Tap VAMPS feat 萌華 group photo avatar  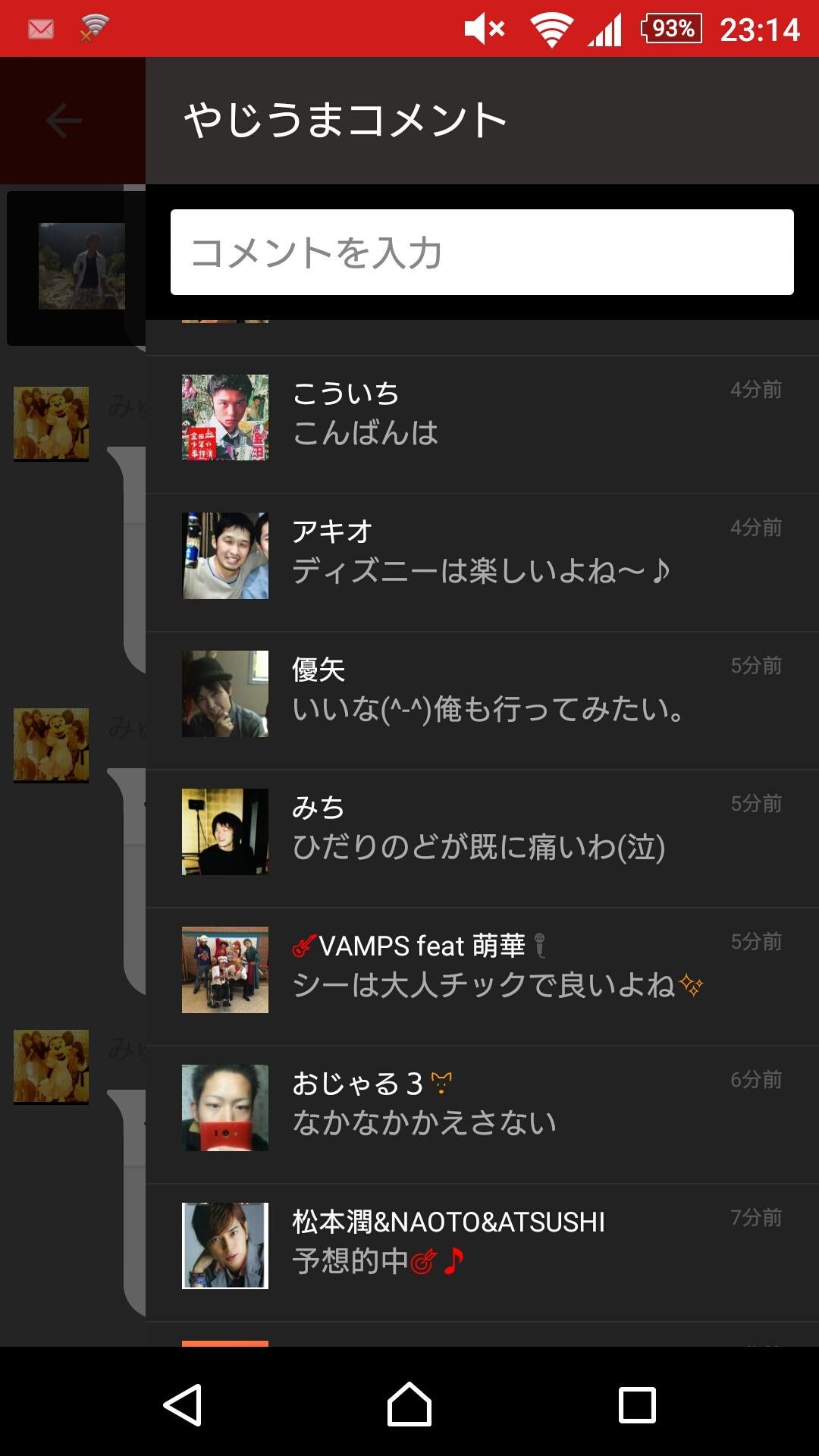pyautogui.click(x=225, y=970)
